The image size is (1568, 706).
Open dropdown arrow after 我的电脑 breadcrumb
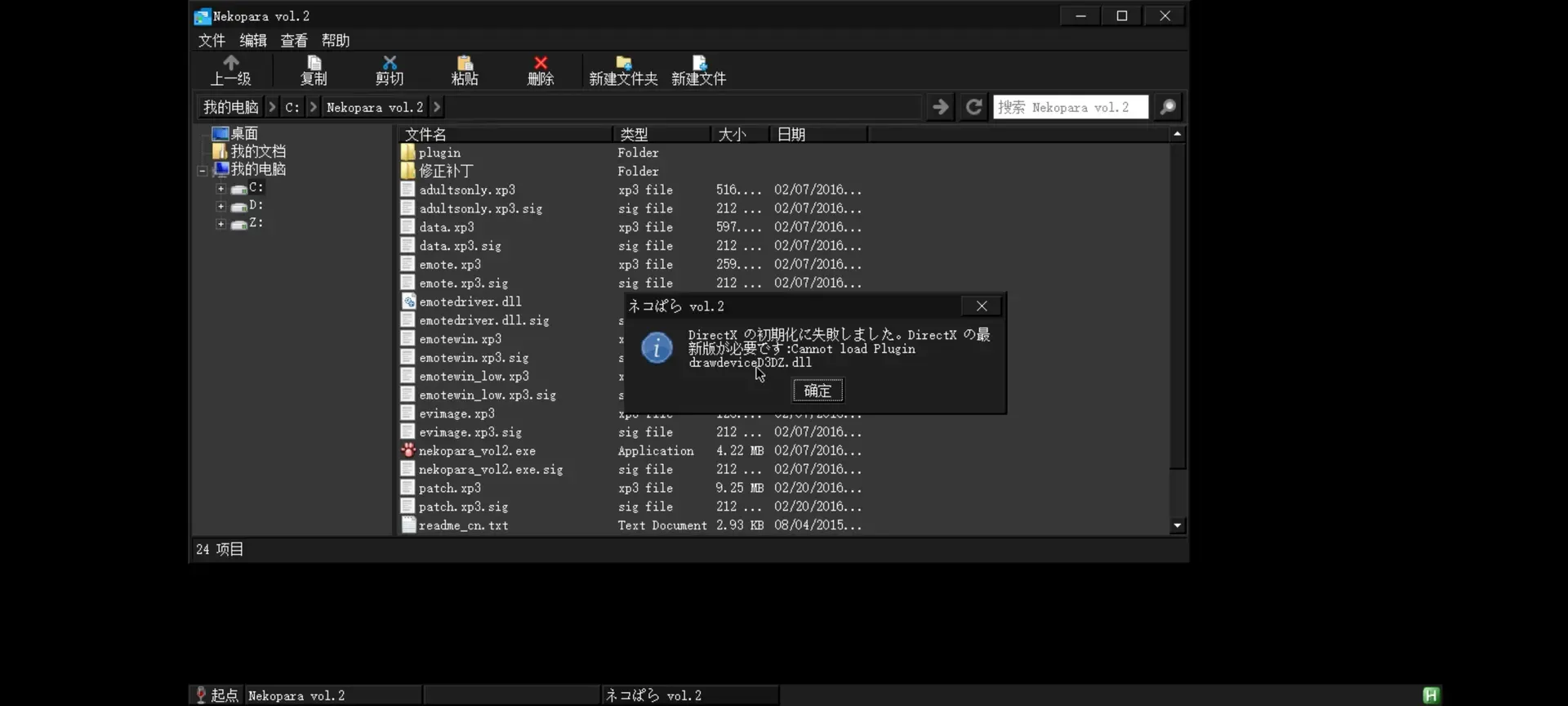coord(272,107)
